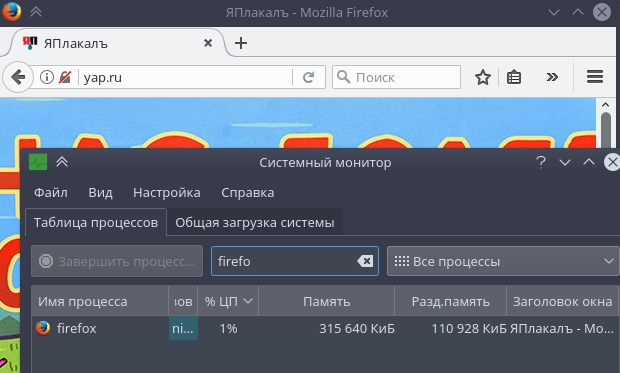Expand more toolbar tools chevron
Viewport: 620px width, 373px height.
coord(552,77)
